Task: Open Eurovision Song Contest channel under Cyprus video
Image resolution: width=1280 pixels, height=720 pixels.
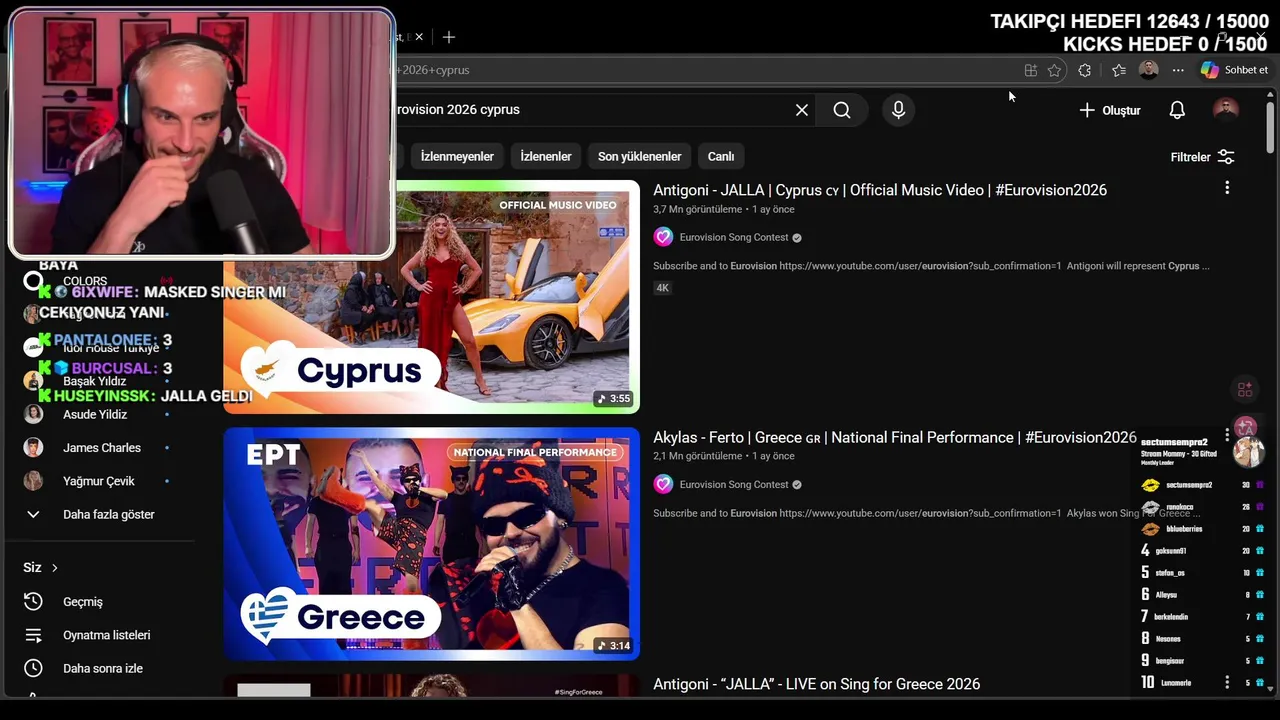Action: (734, 238)
